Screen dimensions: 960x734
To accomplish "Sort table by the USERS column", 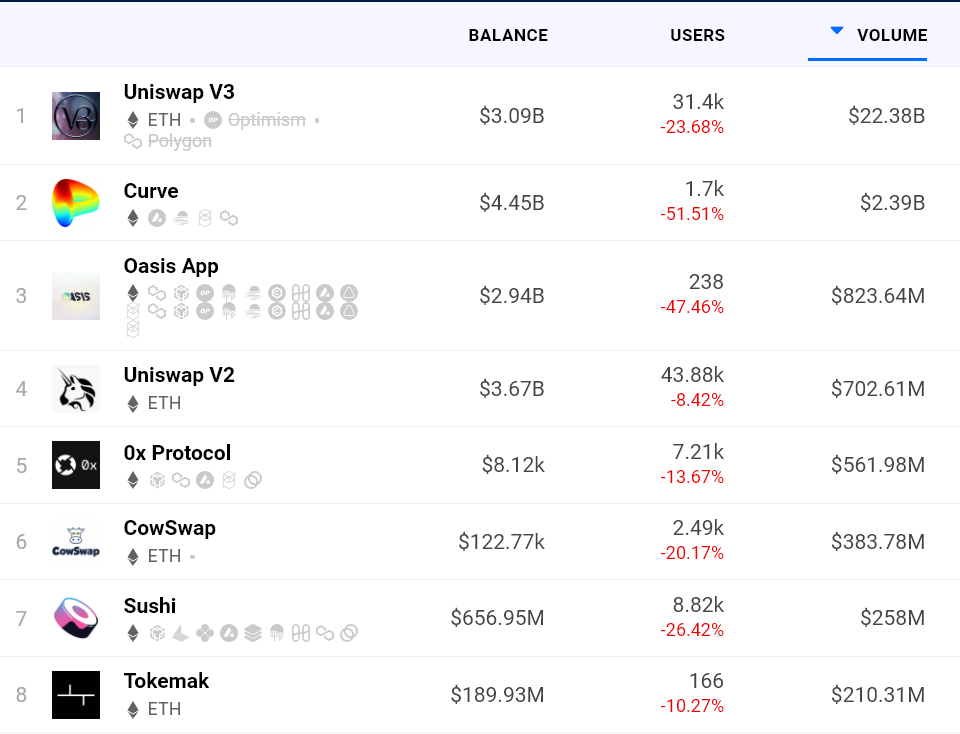I will click(x=697, y=35).
